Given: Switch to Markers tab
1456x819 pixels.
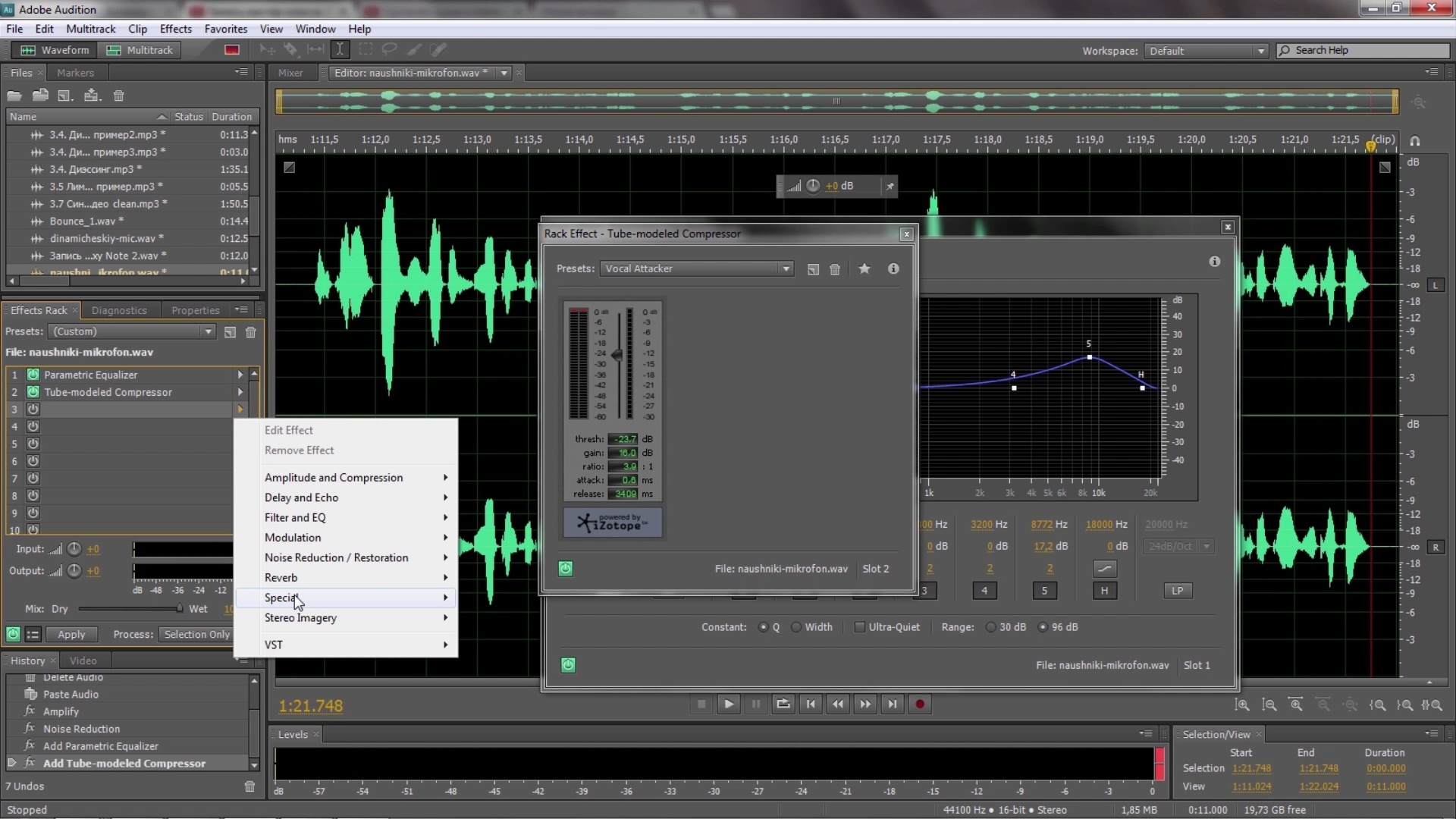Looking at the screenshot, I should 75,73.
